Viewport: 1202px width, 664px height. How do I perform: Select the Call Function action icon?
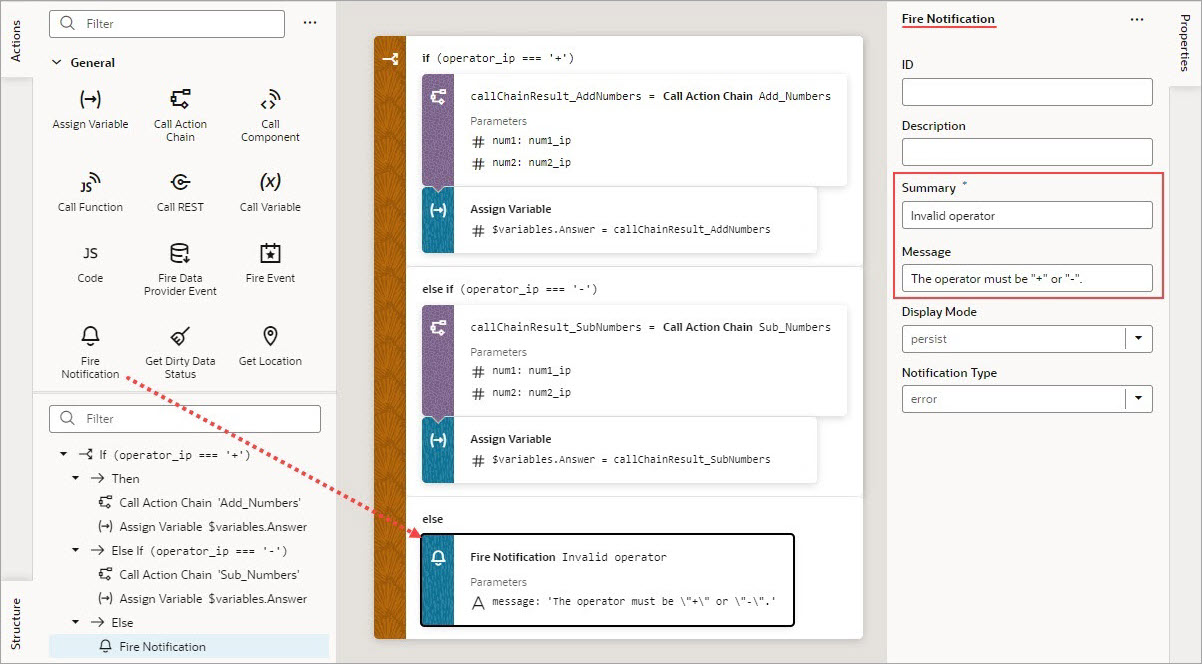coord(89,180)
